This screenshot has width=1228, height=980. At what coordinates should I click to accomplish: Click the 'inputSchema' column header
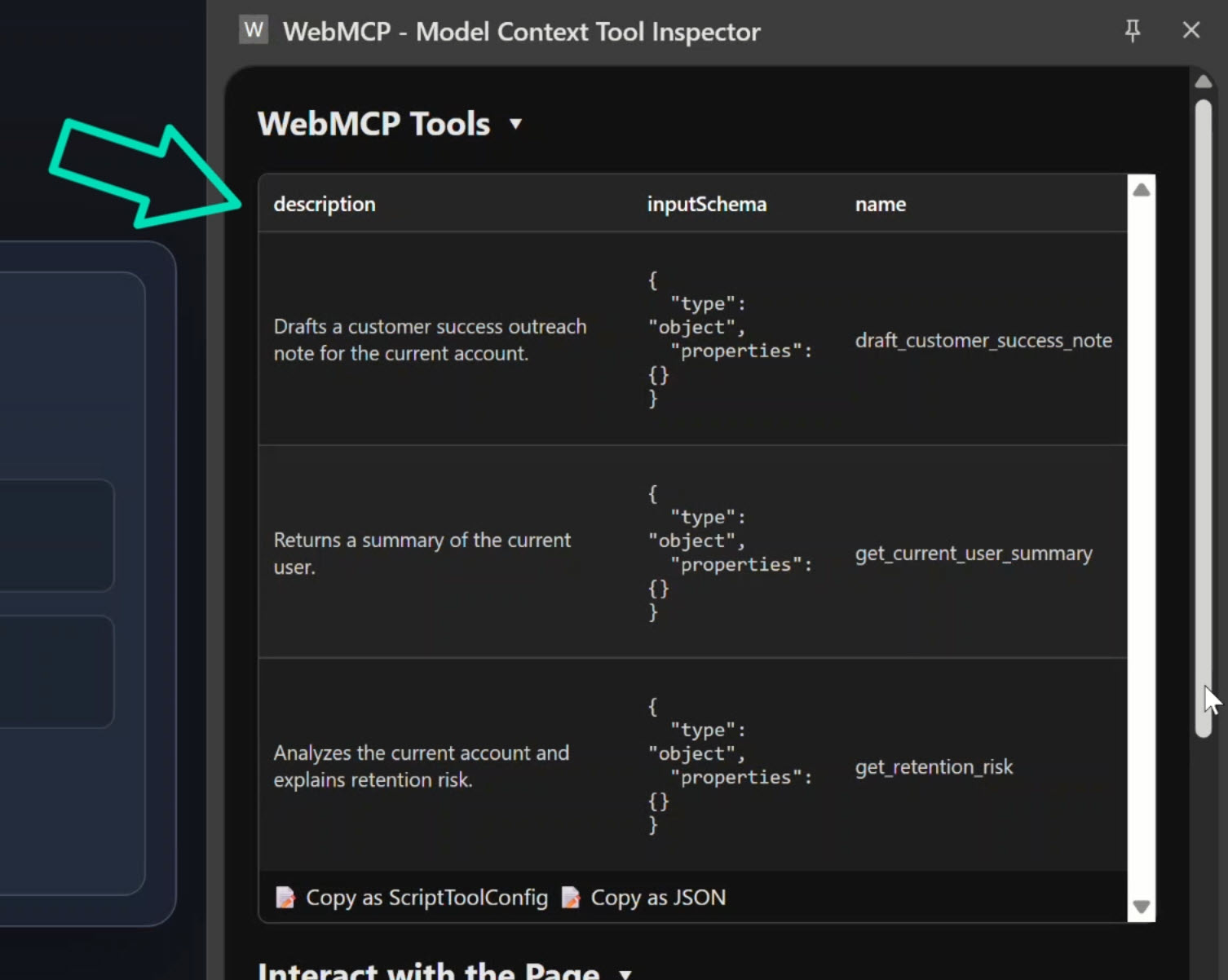(707, 204)
